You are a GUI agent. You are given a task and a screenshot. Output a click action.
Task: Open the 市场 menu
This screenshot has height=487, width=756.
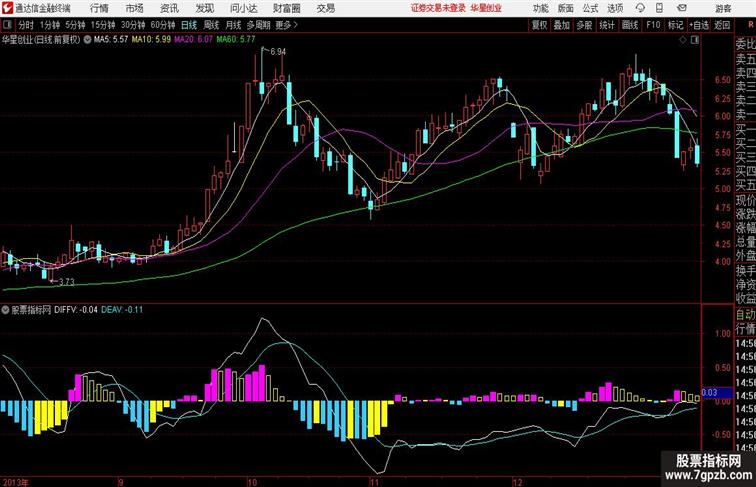pos(135,8)
